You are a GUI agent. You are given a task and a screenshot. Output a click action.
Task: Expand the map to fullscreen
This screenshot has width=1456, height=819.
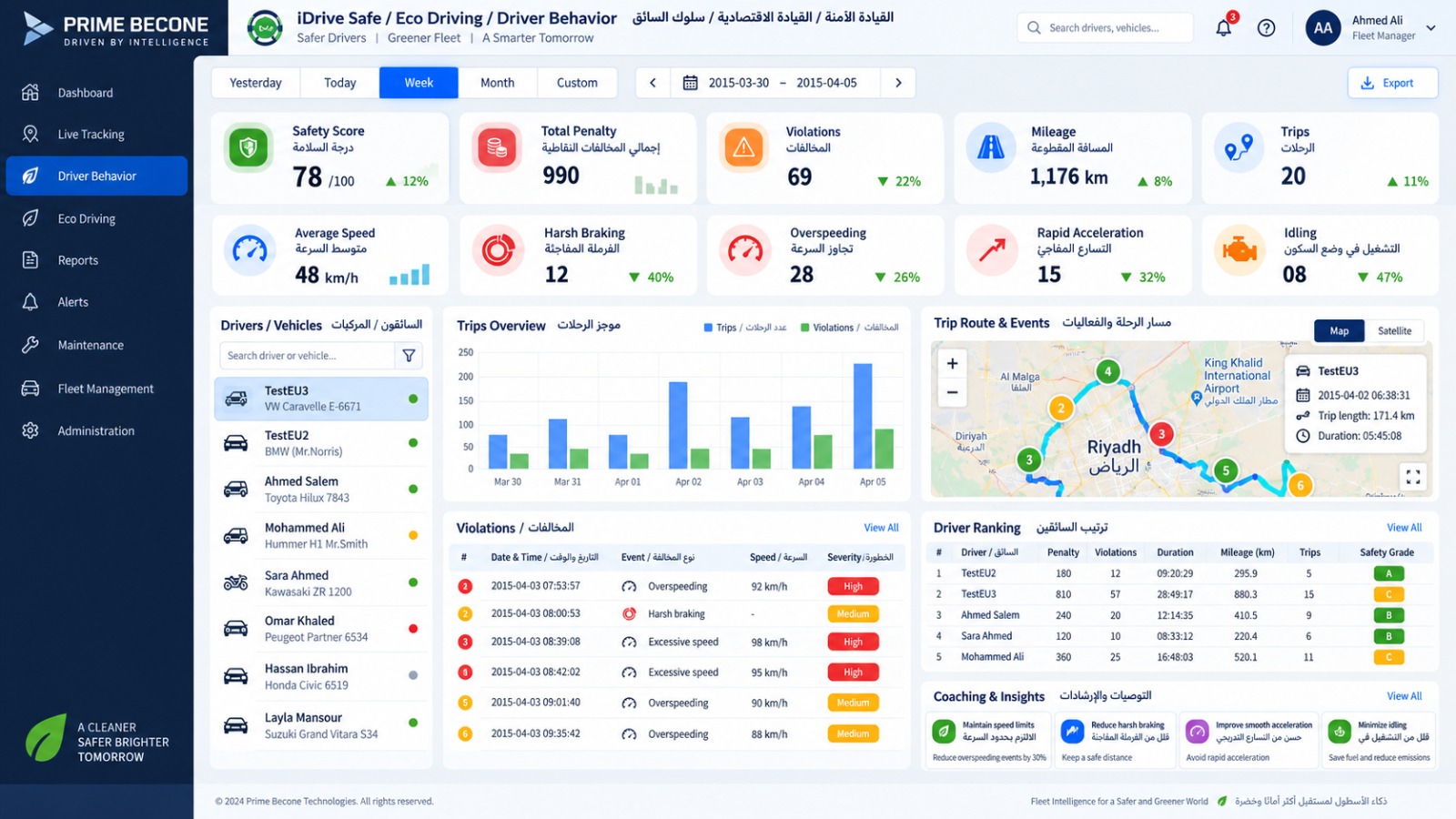[x=1413, y=477]
